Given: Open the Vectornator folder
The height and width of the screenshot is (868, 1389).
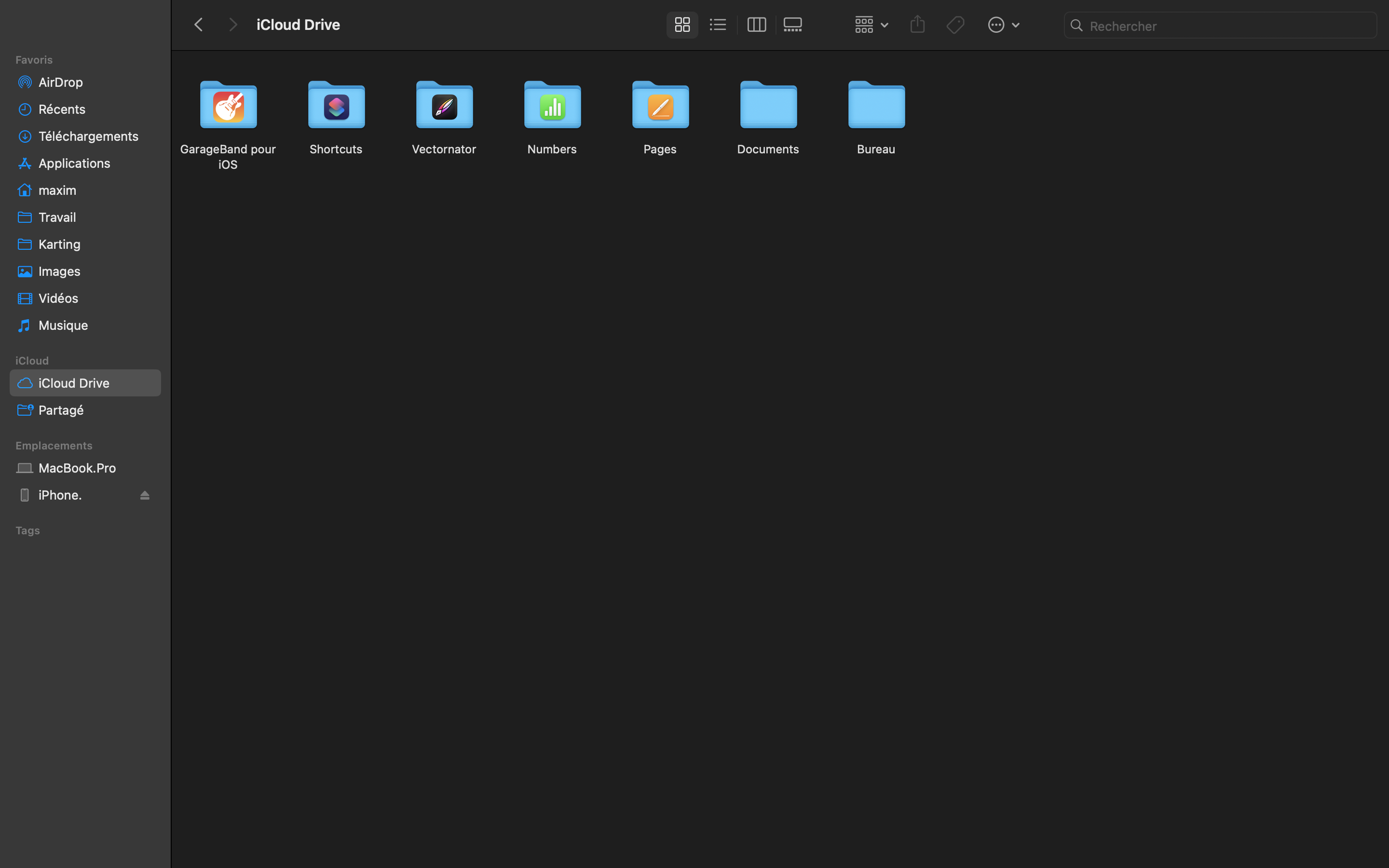Looking at the screenshot, I should pos(444,106).
